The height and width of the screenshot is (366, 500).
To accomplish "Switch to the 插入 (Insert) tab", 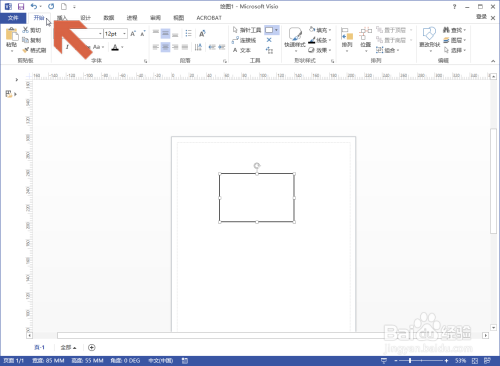I will tap(62, 18).
